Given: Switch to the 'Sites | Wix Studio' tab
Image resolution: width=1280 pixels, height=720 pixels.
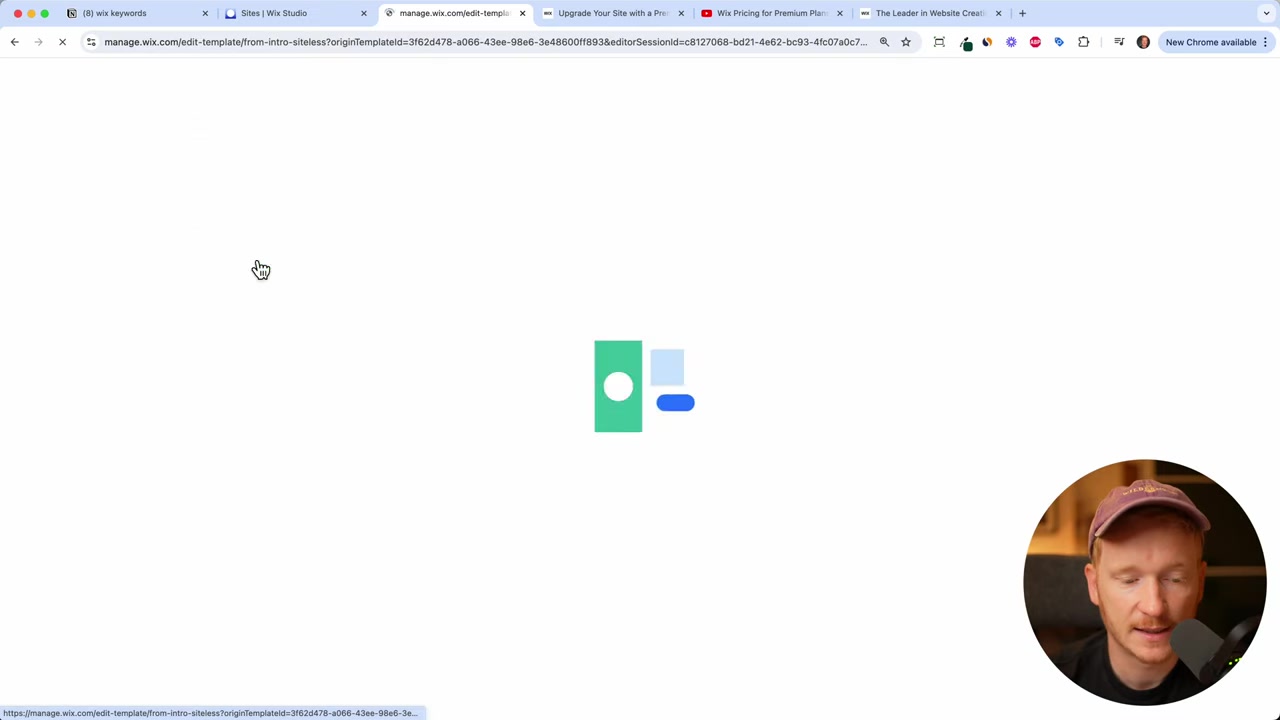Looking at the screenshot, I should point(293,13).
